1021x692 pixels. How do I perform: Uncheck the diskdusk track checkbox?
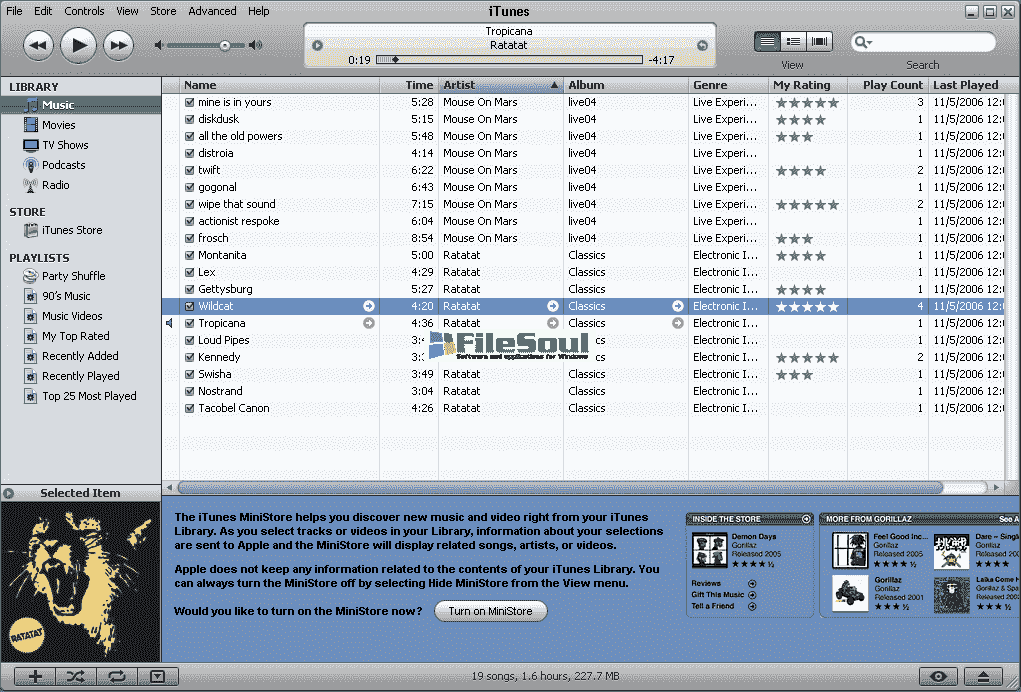190,119
